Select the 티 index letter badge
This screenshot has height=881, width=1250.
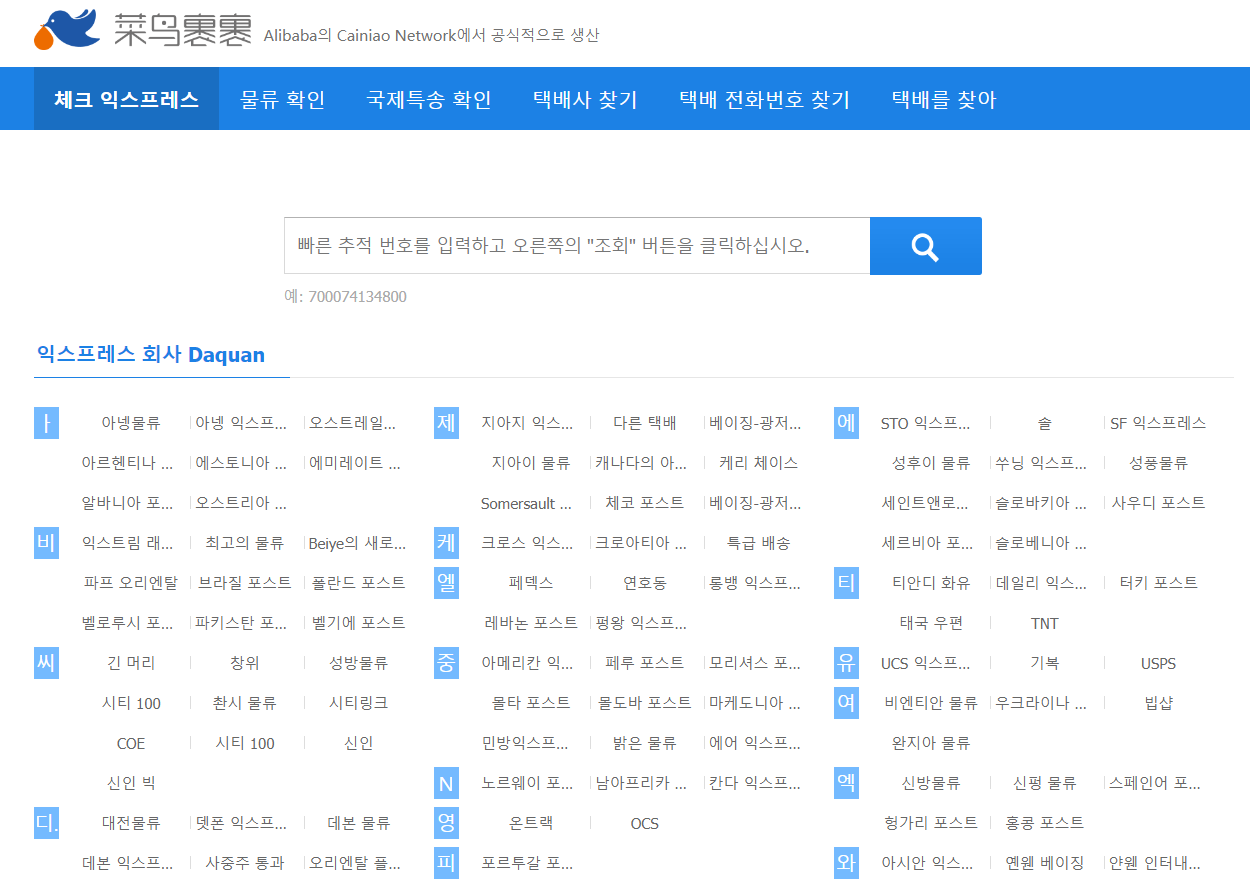[846, 583]
